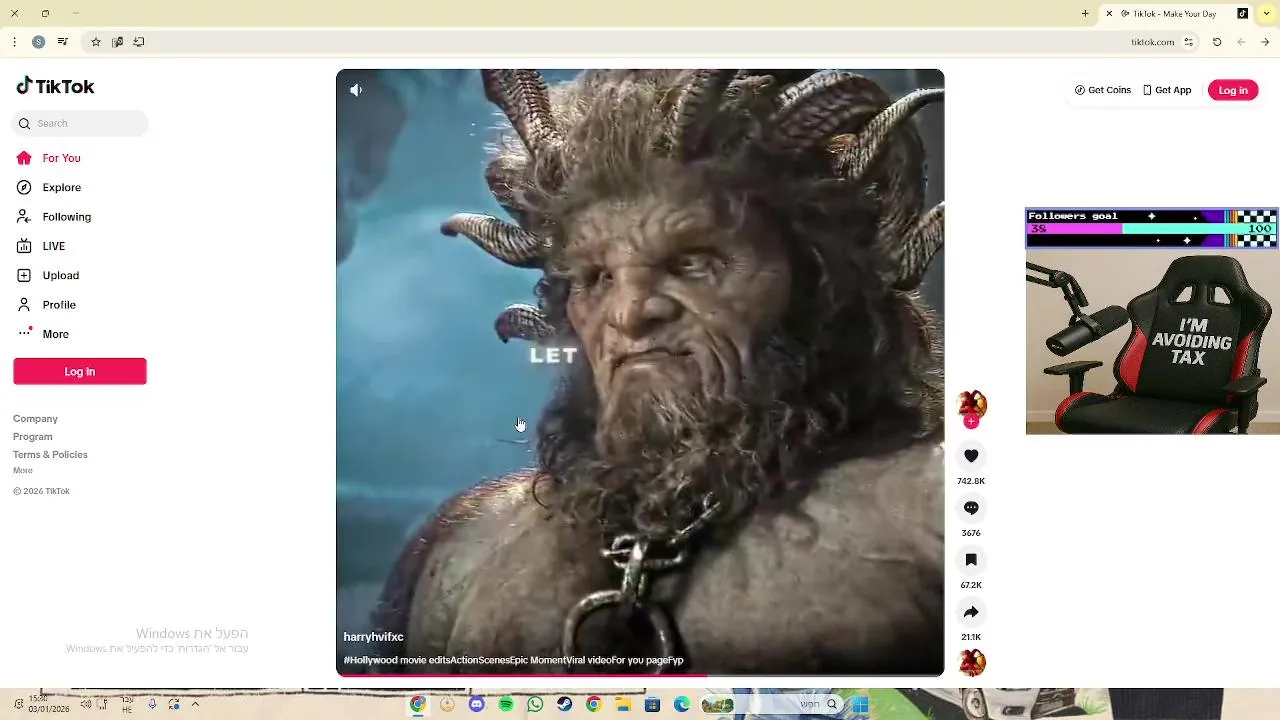Image resolution: width=1280 pixels, height=720 pixels.
Task: Click the small More footer link
Action: (22, 470)
